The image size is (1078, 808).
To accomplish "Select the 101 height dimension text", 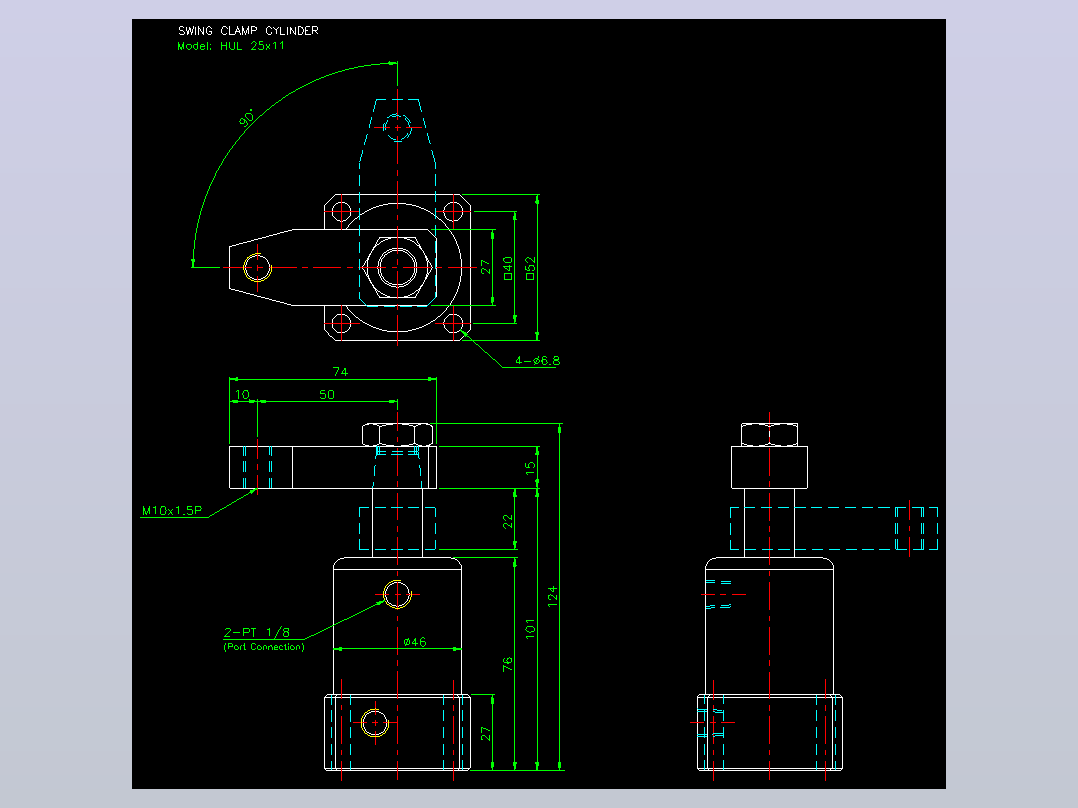I will click(x=529, y=629).
